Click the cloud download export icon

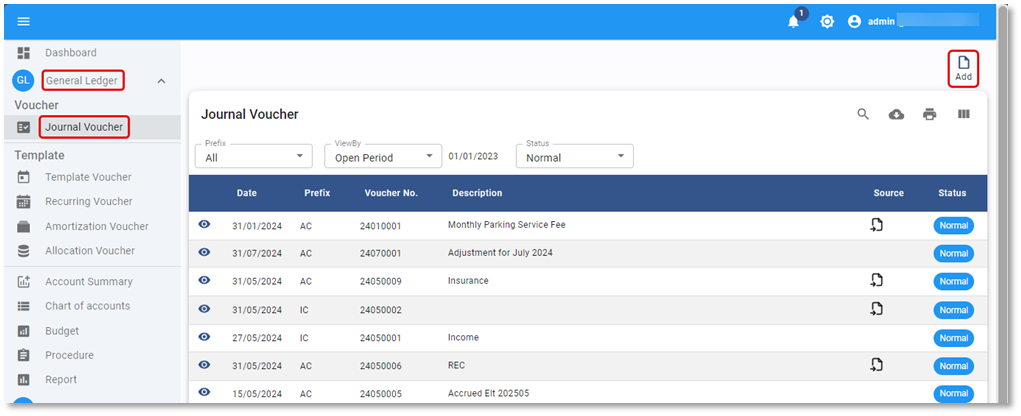click(896, 114)
